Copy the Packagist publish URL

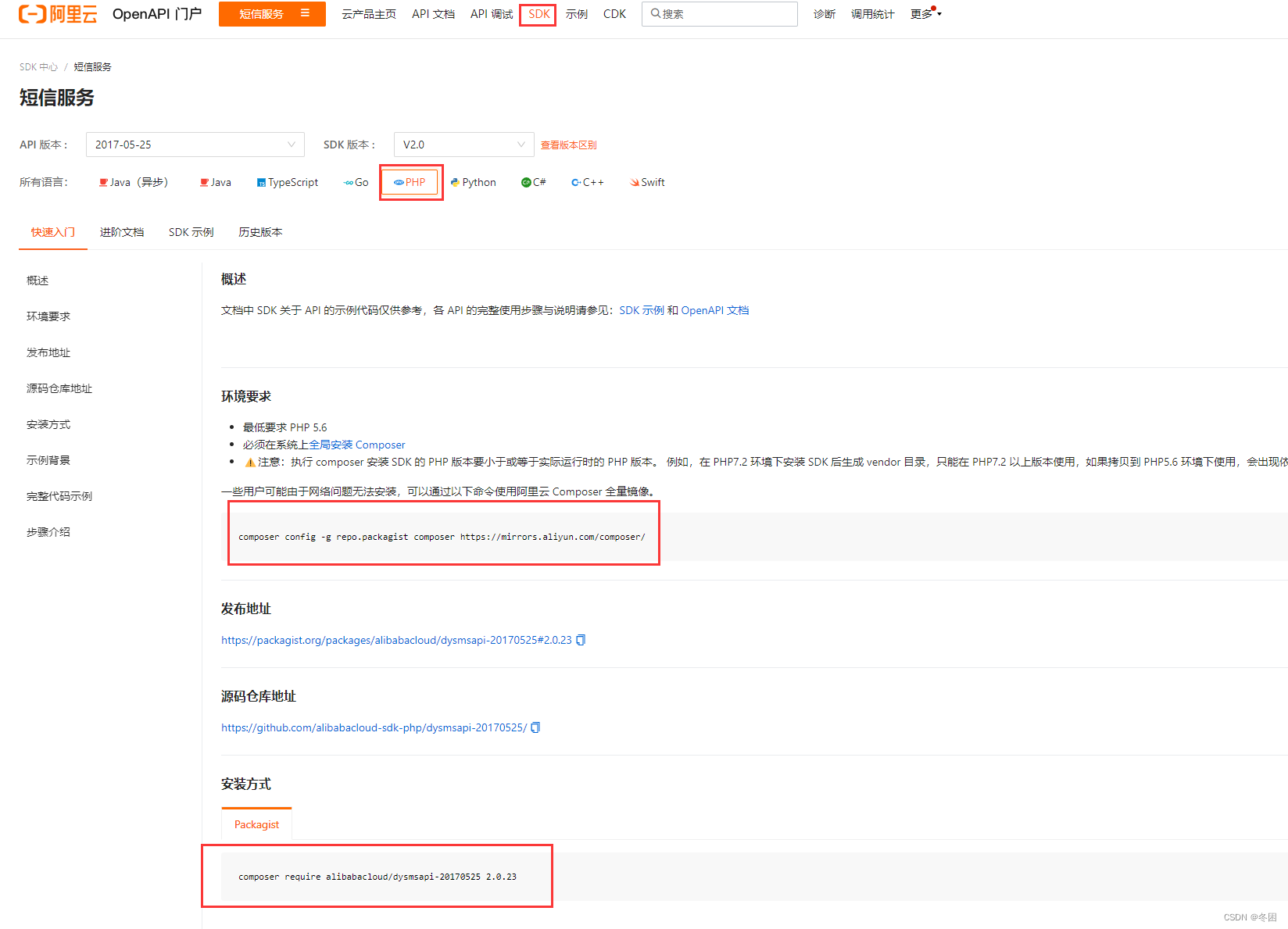579,639
